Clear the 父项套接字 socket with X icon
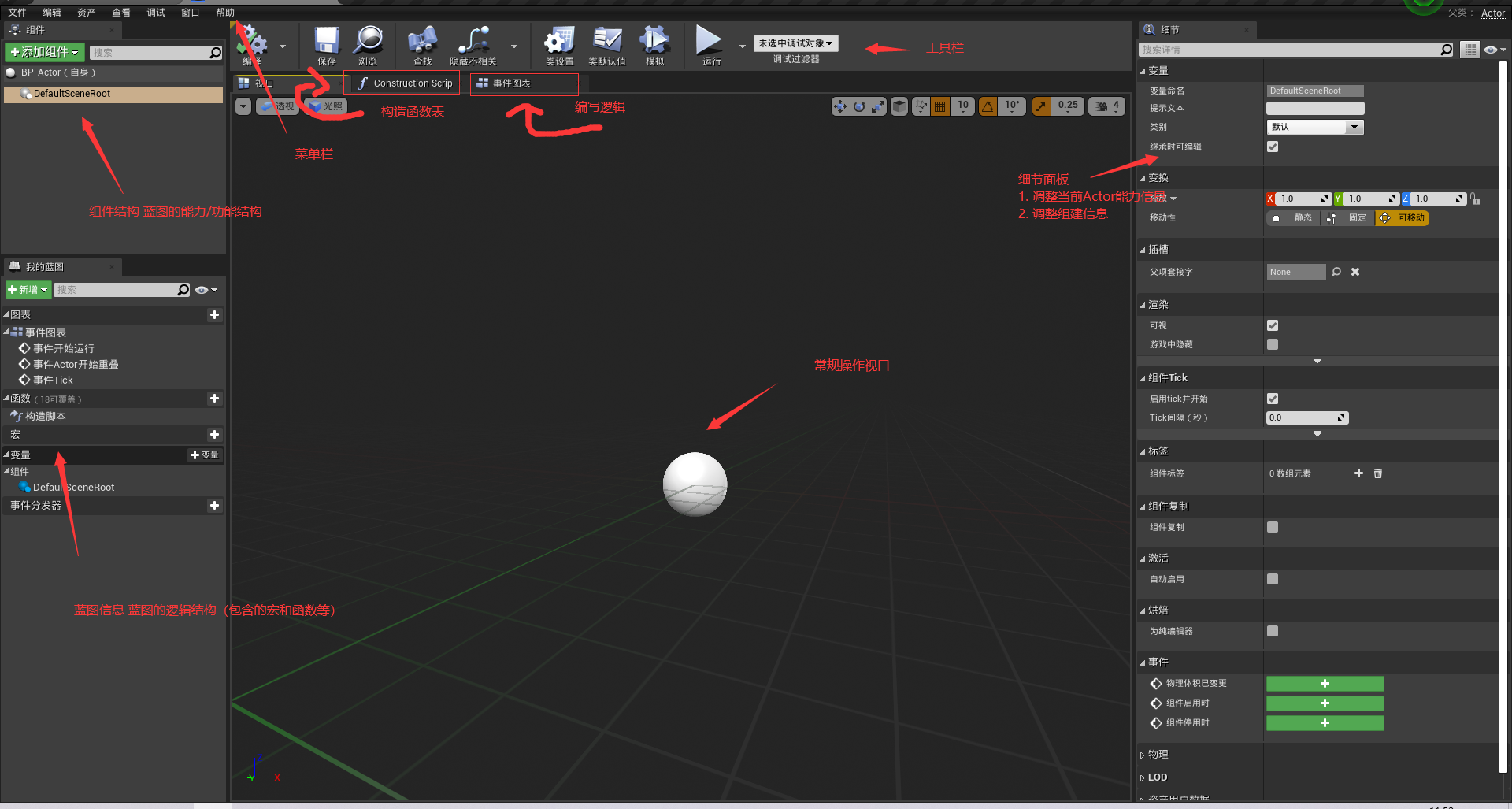Viewport: 1512px width, 809px height. (x=1355, y=272)
